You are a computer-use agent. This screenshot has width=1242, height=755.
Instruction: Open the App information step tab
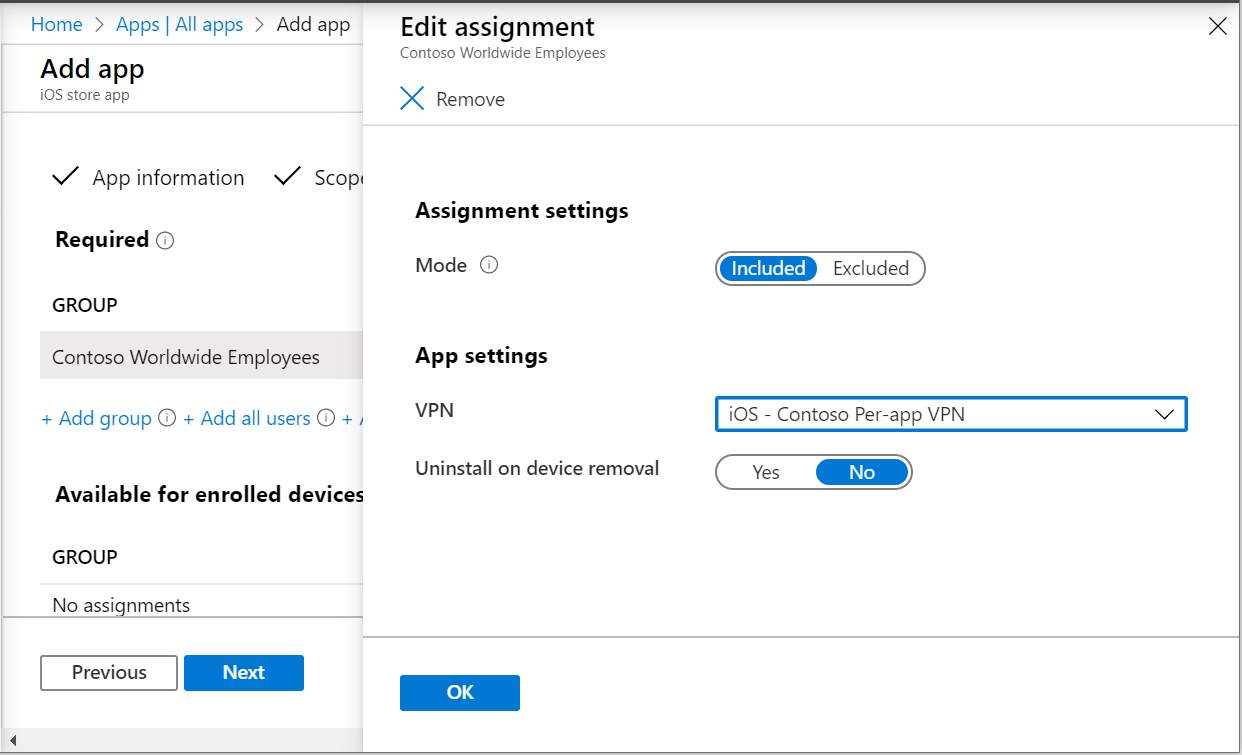(x=168, y=178)
